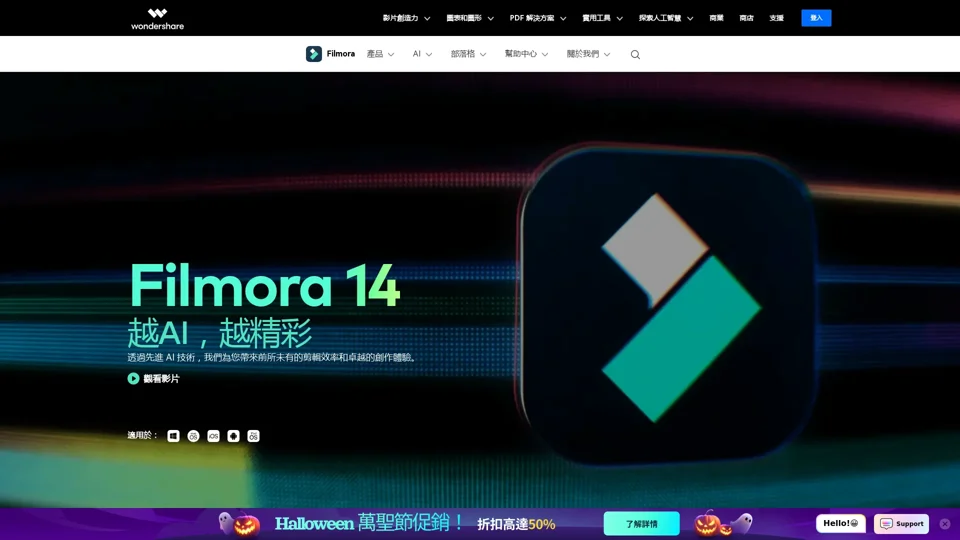Expand the 影片創造力 dropdown

coord(407,18)
